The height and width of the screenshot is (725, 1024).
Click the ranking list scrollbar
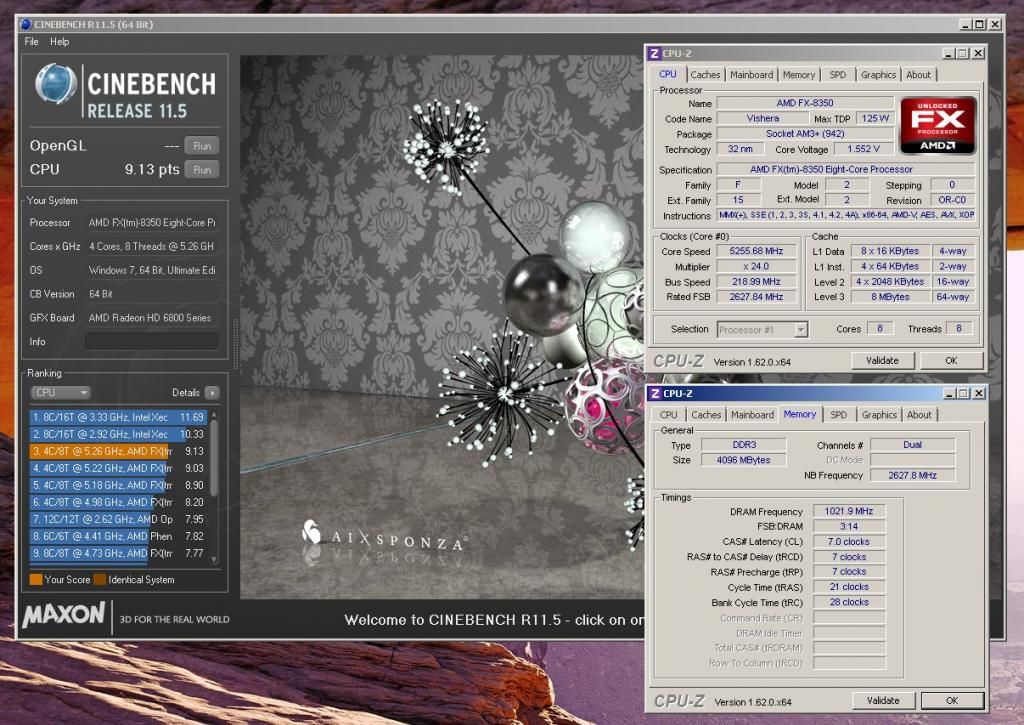pyautogui.click(x=214, y=486)
